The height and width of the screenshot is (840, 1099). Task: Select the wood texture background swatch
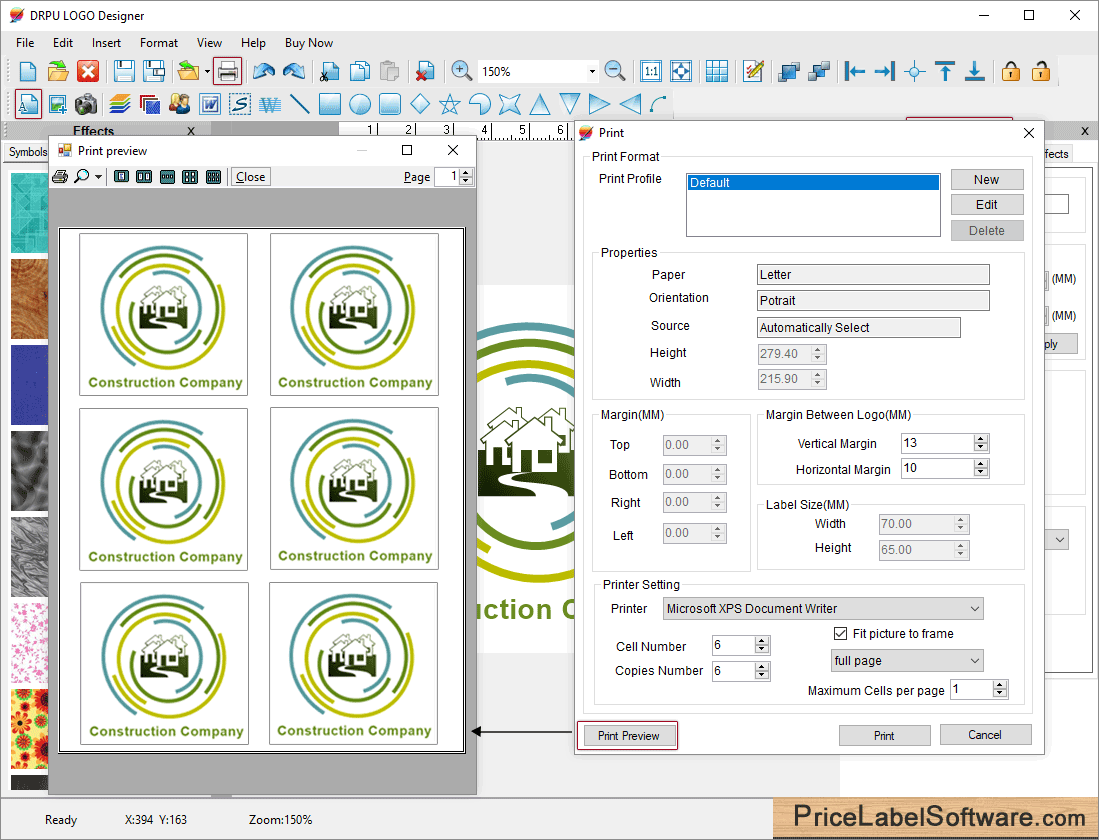tap(29, 299)
